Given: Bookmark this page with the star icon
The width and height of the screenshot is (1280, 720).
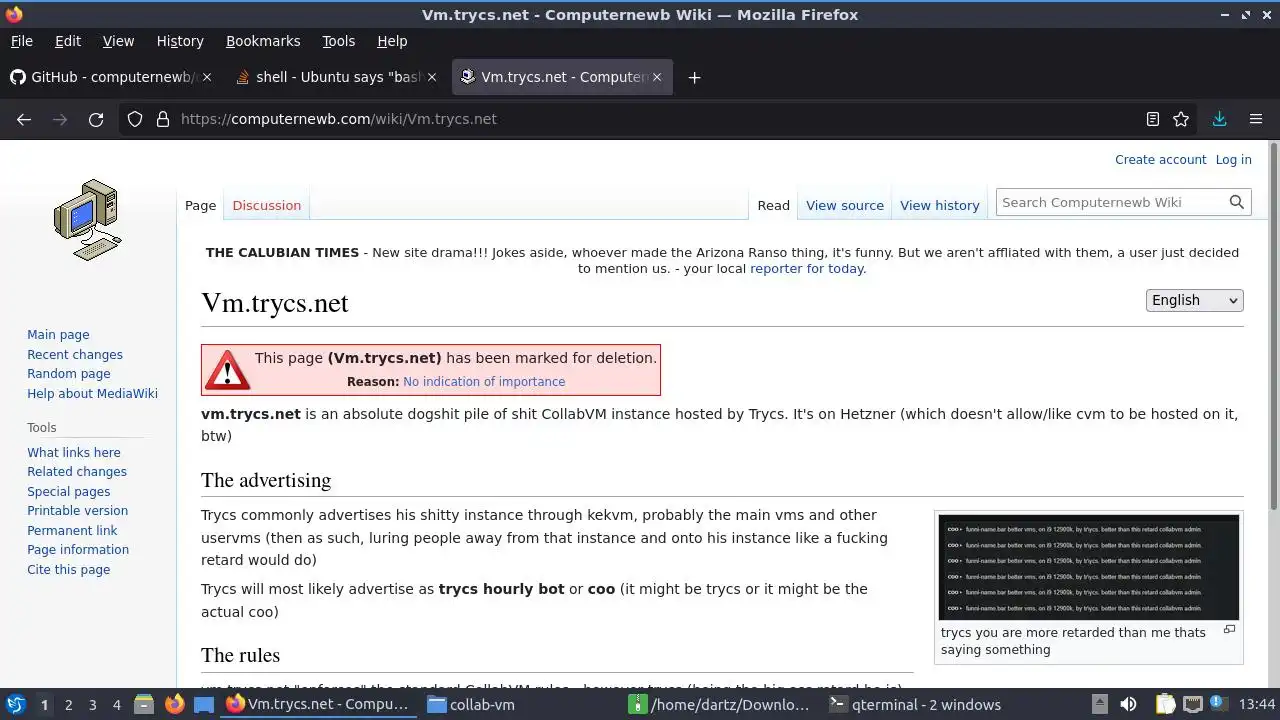Looking at the screenshot, I should pyautogui.click(x=1181, y=119).
